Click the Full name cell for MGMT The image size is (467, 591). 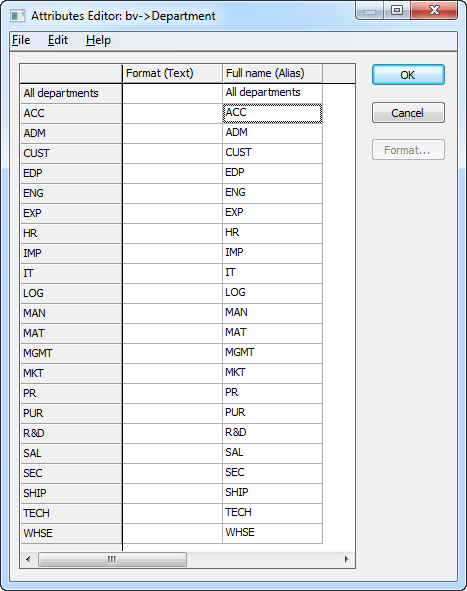coord(273,353)
